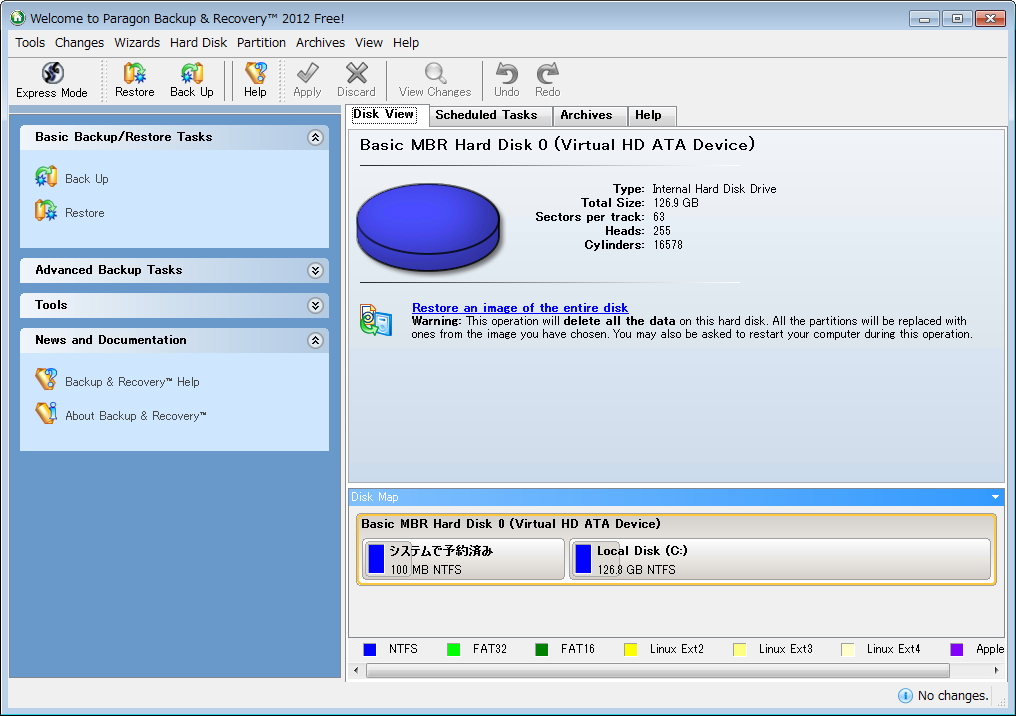Click the Back Up icon in the Basic Tasks panel
This screenshot has width=1016, height=716.
(x=46, y=176)
